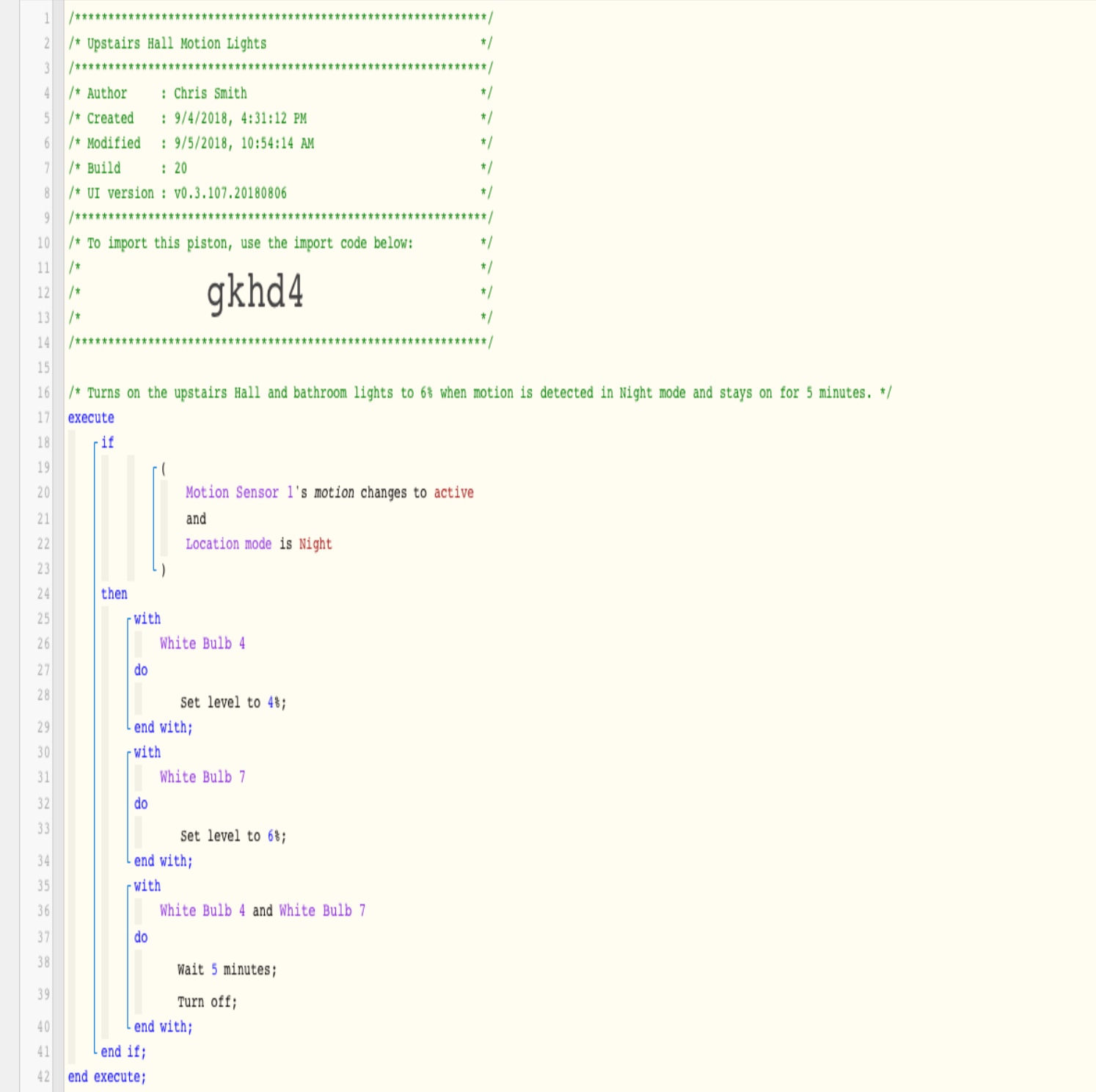Click the 'with' keyword on line 30

(x=147, y=752)
